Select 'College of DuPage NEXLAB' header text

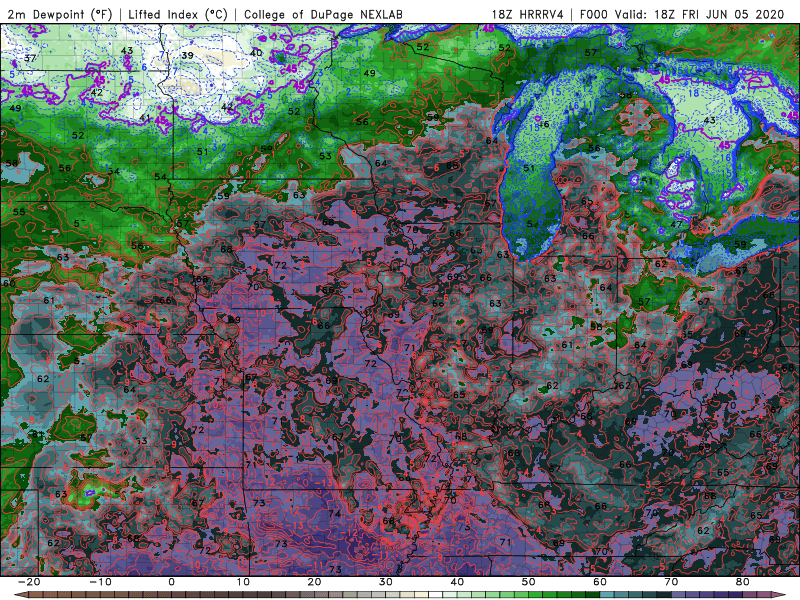point(323,14)
